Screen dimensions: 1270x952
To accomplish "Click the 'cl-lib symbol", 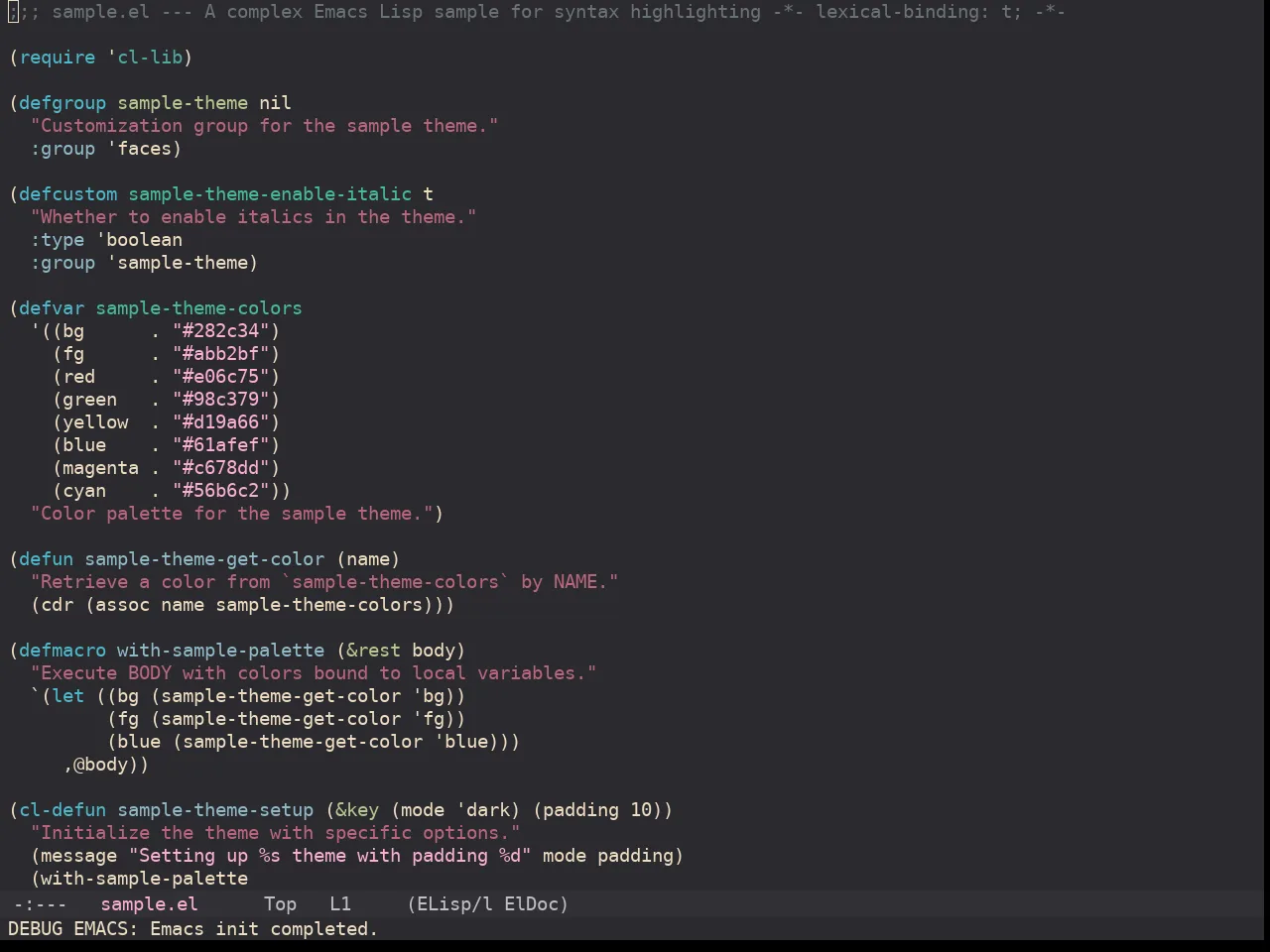I will pyautogui.click(x=145, y=58).
